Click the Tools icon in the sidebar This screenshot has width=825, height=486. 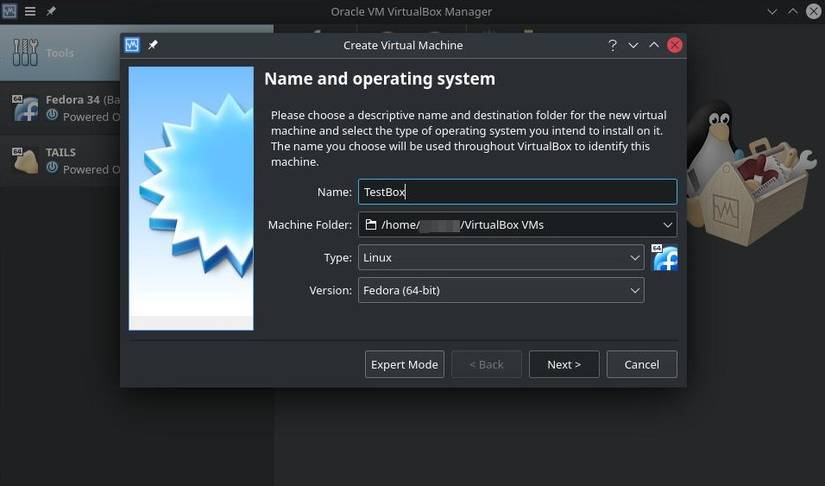(25, 52)
